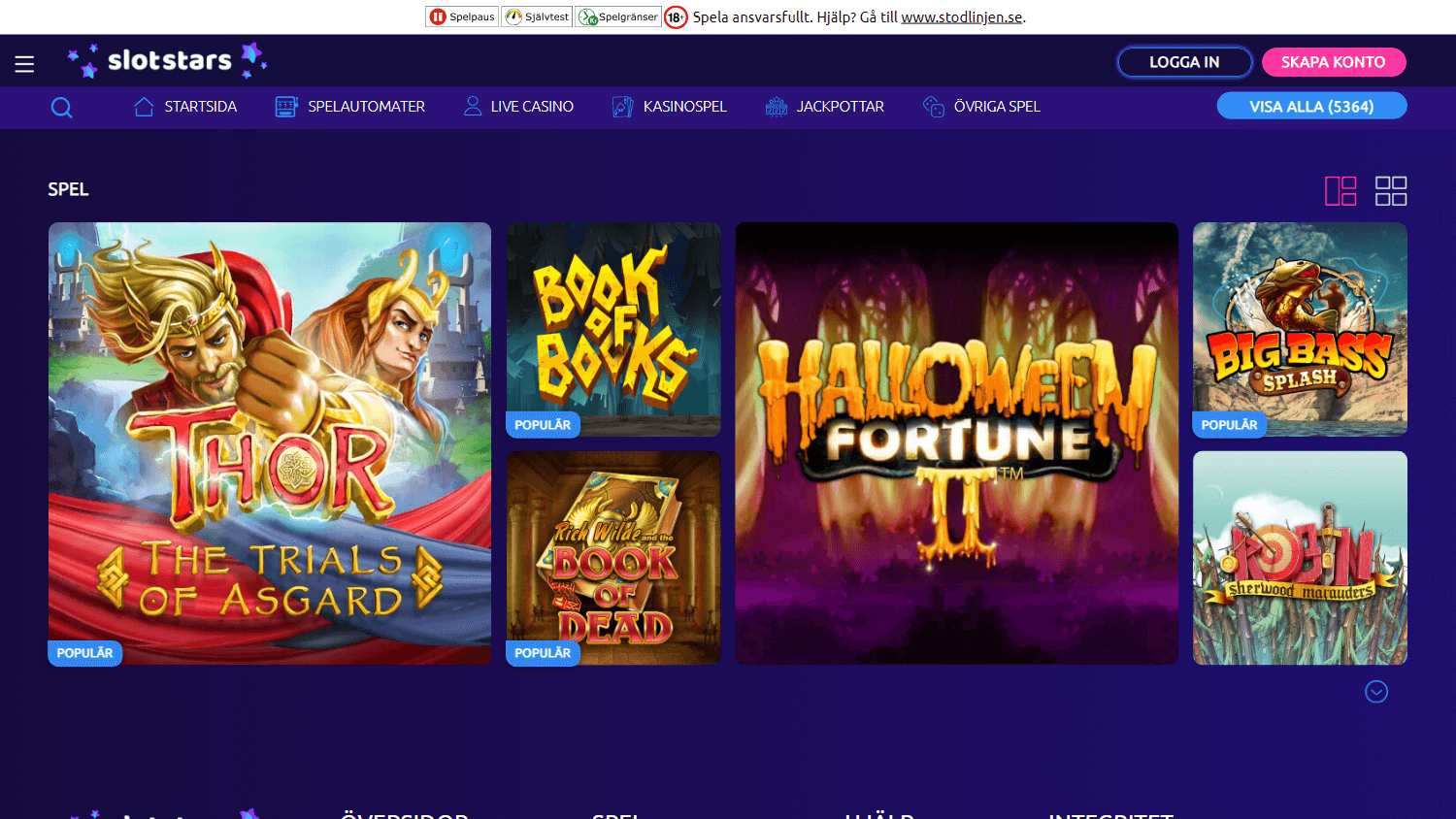Switch to uniform grid layout view
The height and width of the screenshot is (819, 1456).
click(1391, 190)
